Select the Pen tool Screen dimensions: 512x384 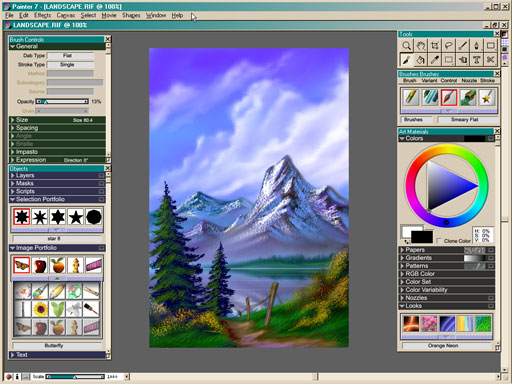(476, 46)
